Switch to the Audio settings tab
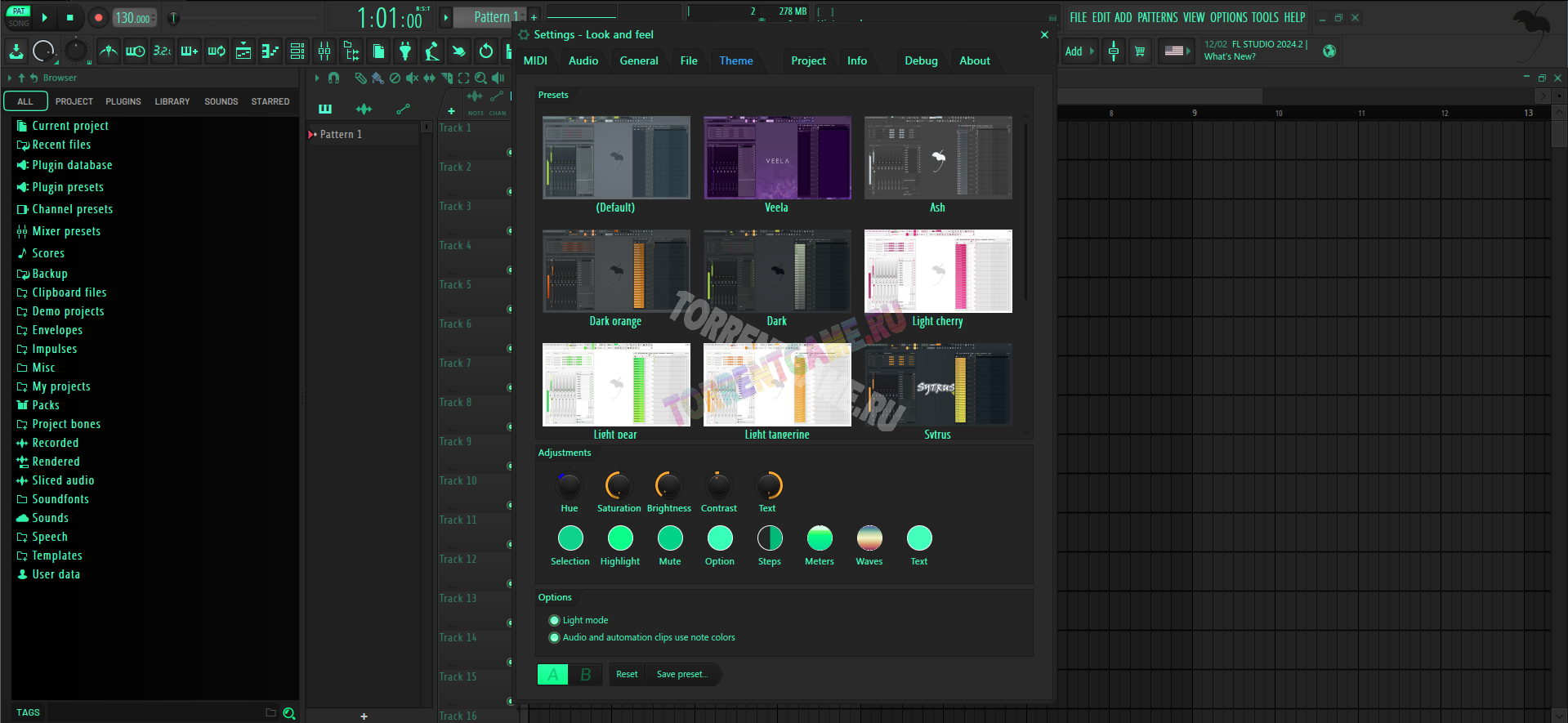The height and width of the screenshot is (723, 1568). tap(583, 61)
